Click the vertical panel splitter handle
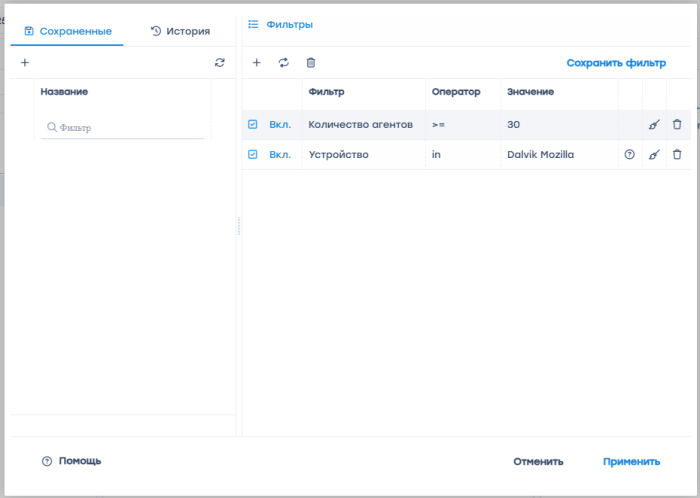700x498 pixels. (239, 226)
